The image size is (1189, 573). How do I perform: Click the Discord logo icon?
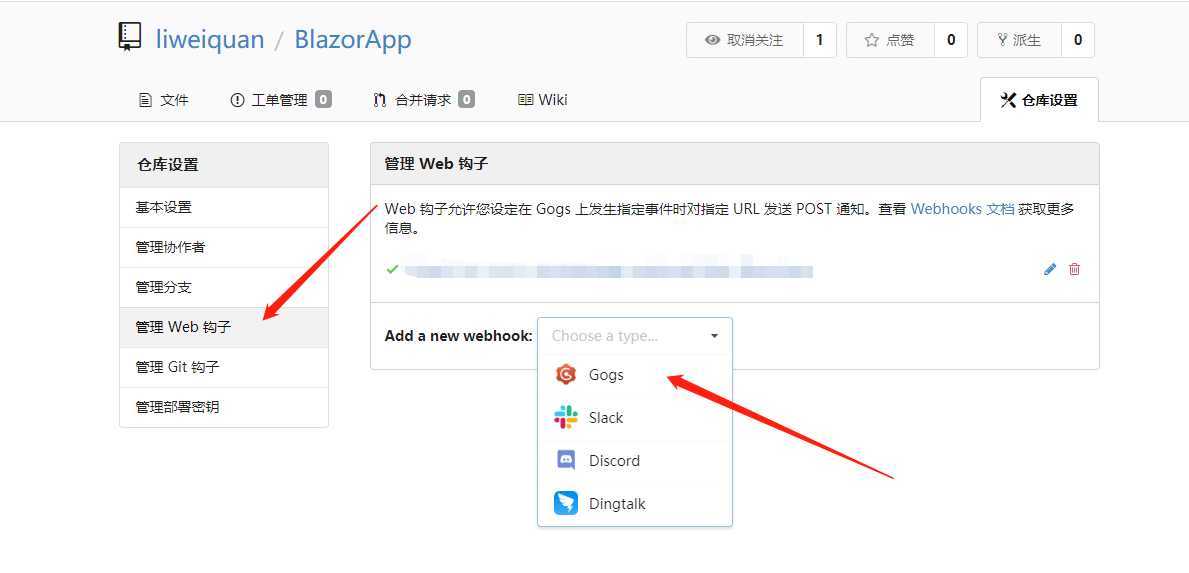pyautogui.click(x=566, y=460)
